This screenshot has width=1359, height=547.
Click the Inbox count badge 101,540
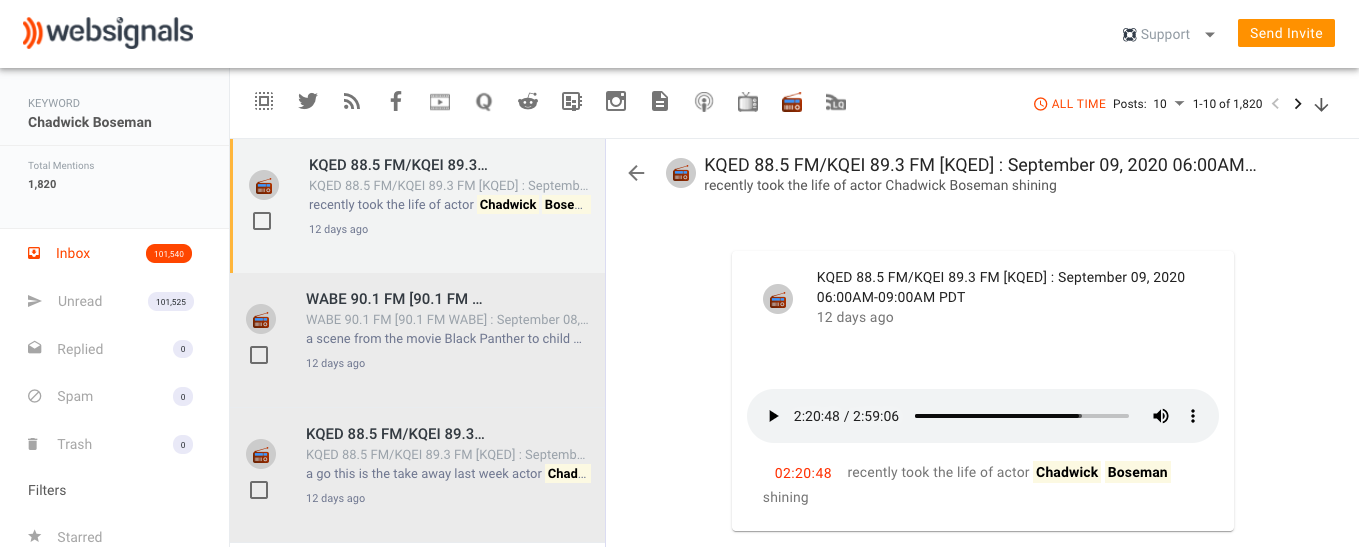(169, 254)
